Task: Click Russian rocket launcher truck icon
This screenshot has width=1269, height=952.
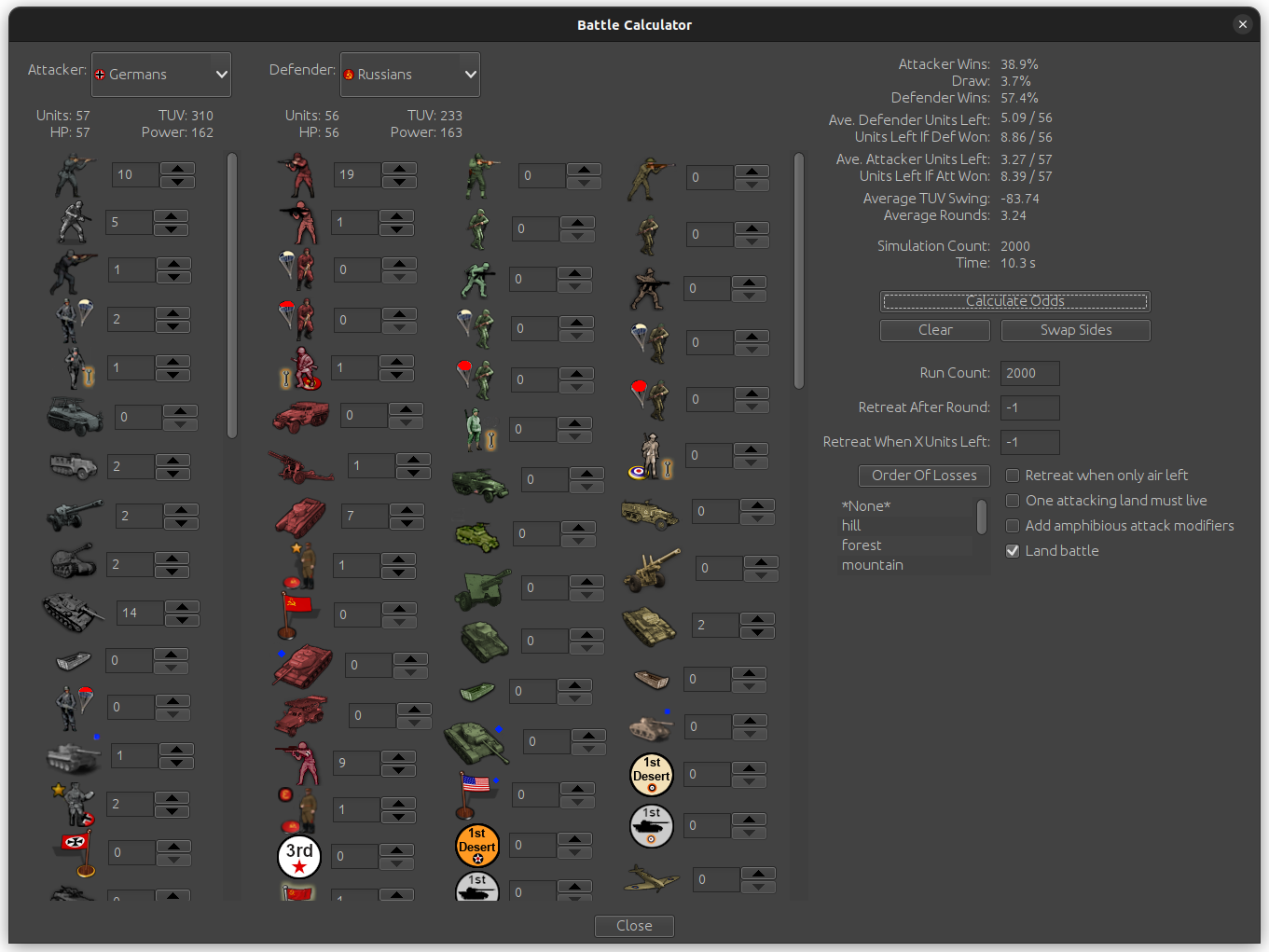Action: tap(300, 715)
